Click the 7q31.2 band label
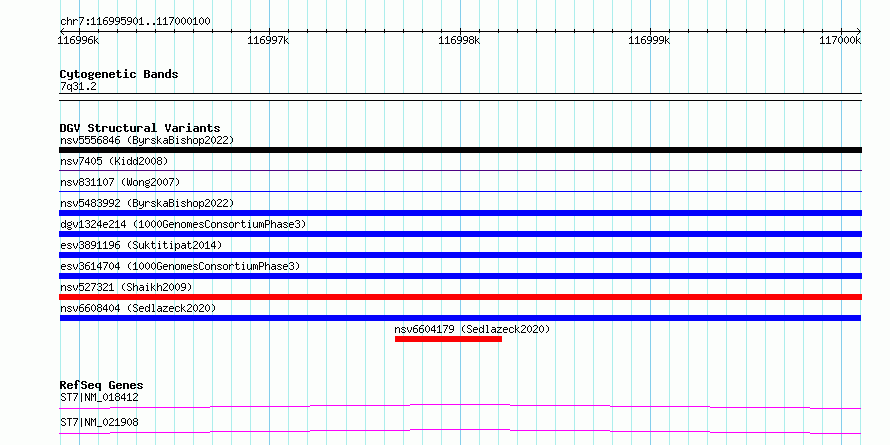The image size is (890, 445). [78, 87]
